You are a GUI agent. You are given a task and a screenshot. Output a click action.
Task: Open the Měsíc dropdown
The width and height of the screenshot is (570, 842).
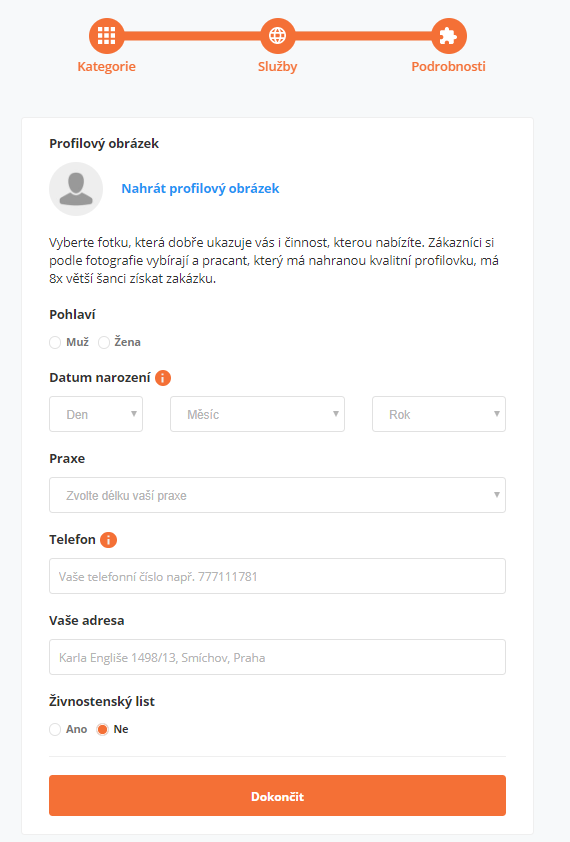[x=257, y=414]
